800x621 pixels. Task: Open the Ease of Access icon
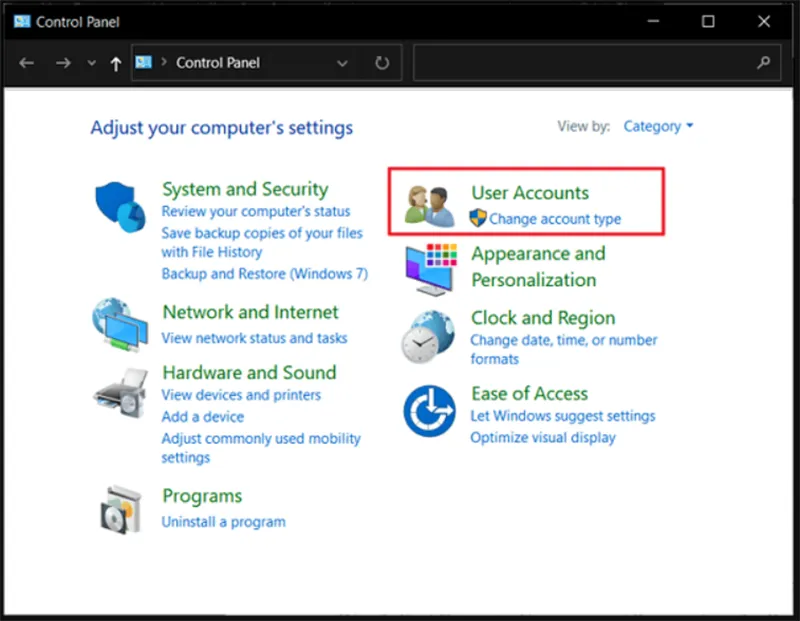(430, 411)
